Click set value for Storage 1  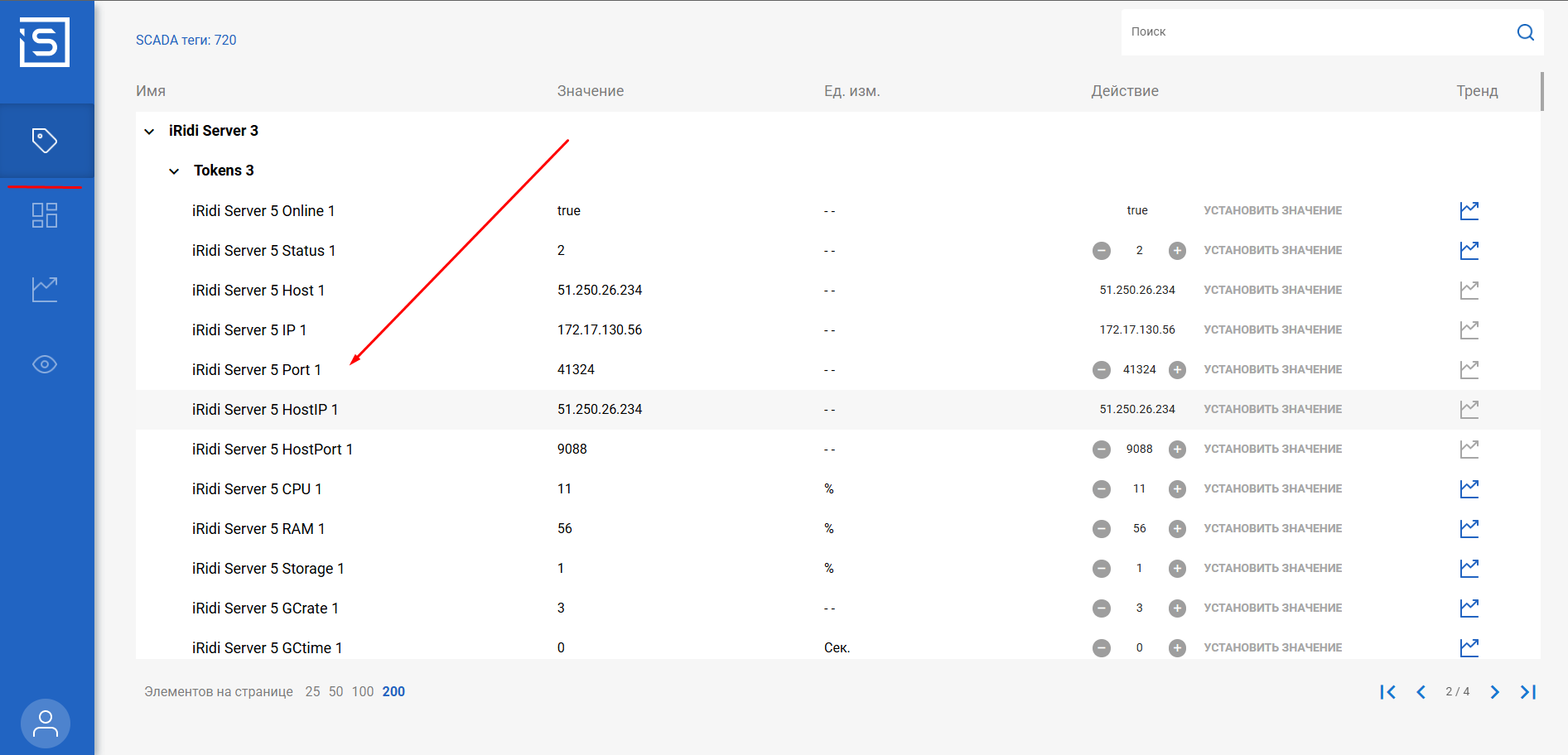pos(1272,569)
